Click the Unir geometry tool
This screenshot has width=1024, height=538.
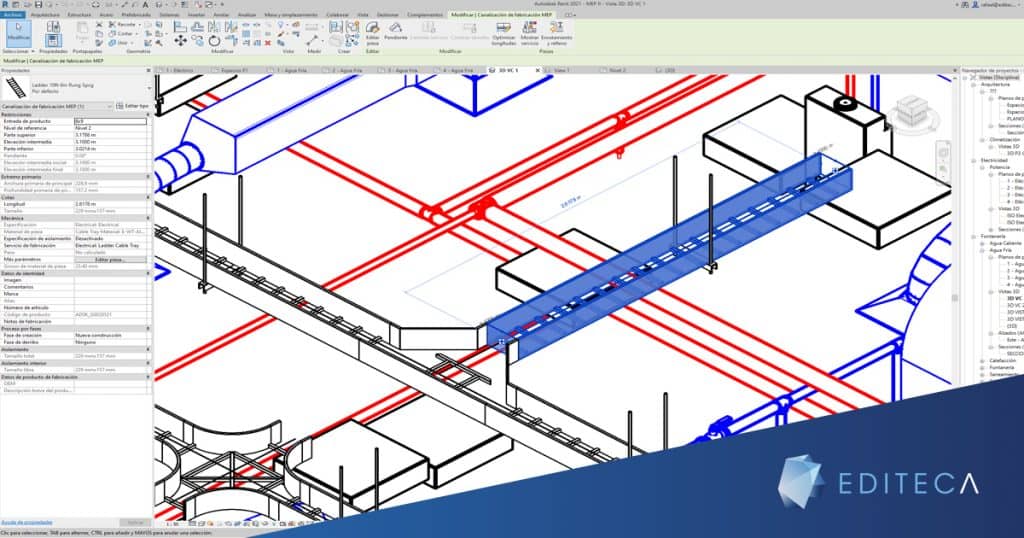[x=119, y=42]
